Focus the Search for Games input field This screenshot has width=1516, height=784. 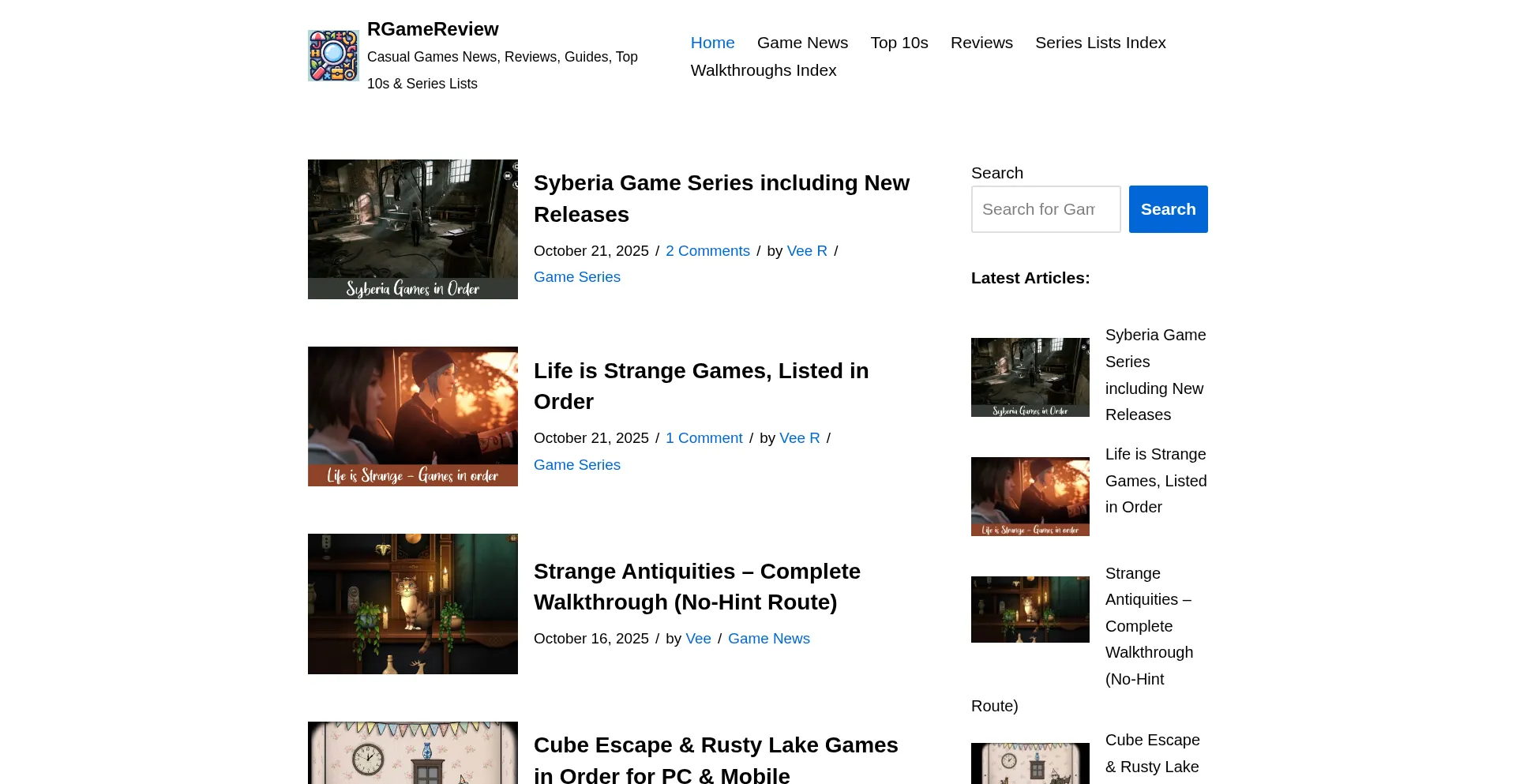pyautogui.click(x=1045, y=209)
